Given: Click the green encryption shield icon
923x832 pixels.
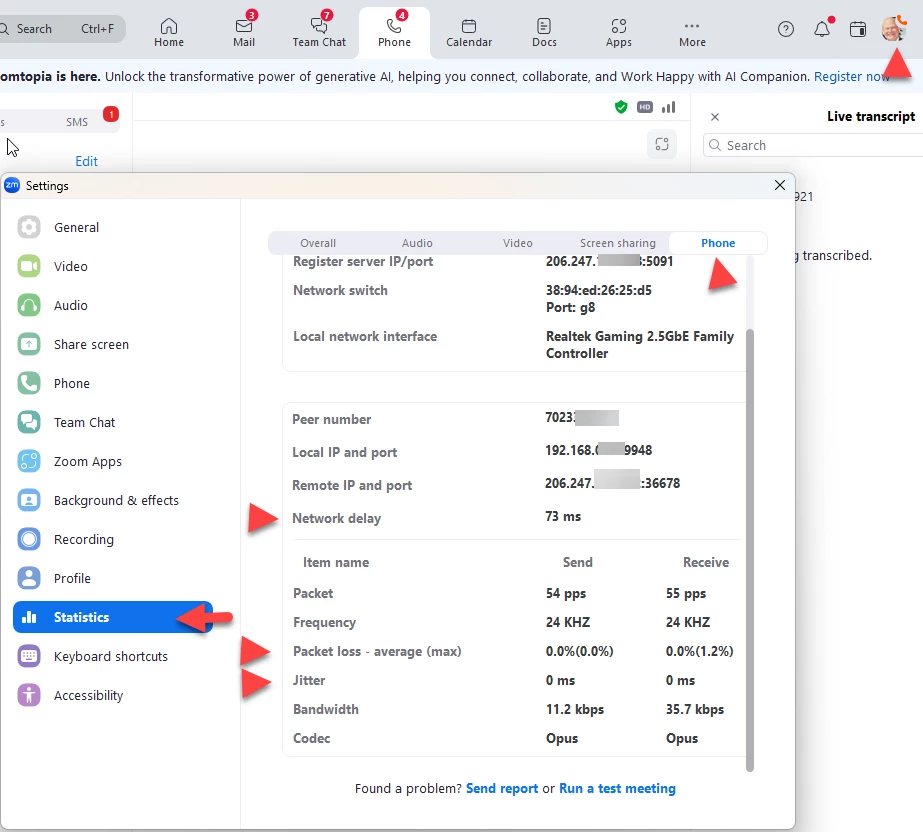Looking at the screenshot, I should pyautogui.click(x=621, y=107).
